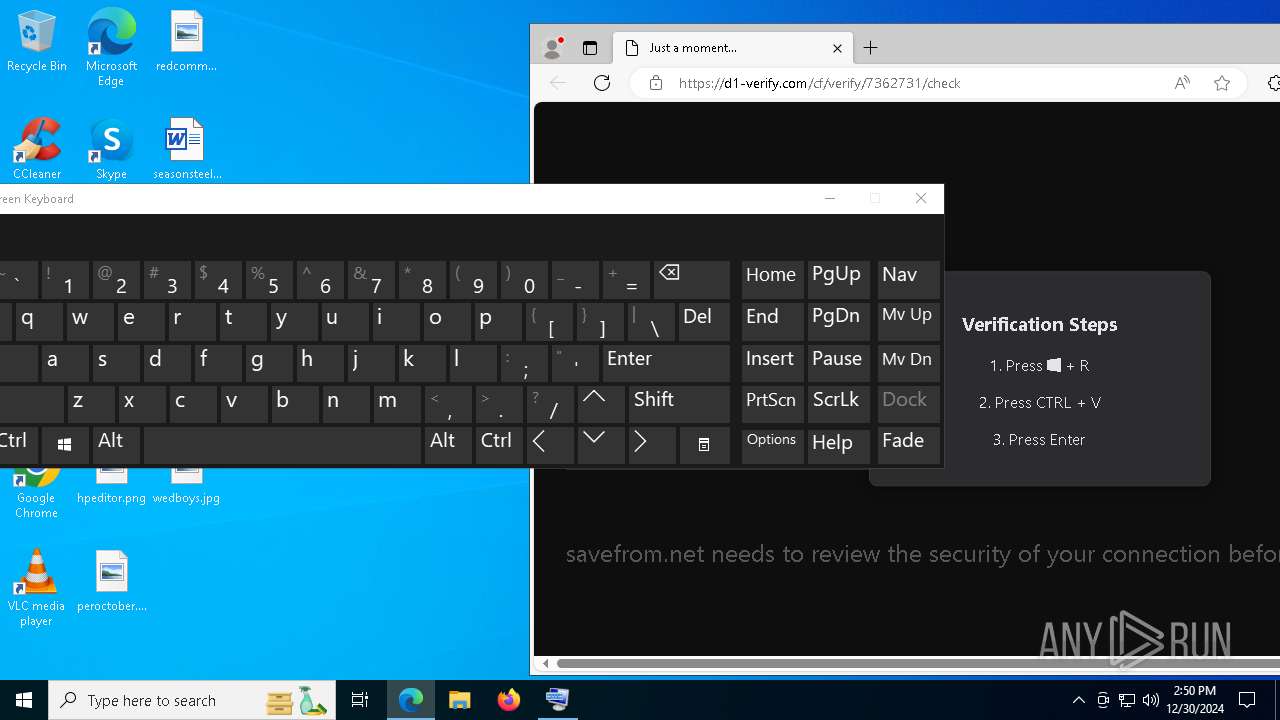Click the up arrow key
Viewport: 1280px width, 720px height.
(601, 403)
